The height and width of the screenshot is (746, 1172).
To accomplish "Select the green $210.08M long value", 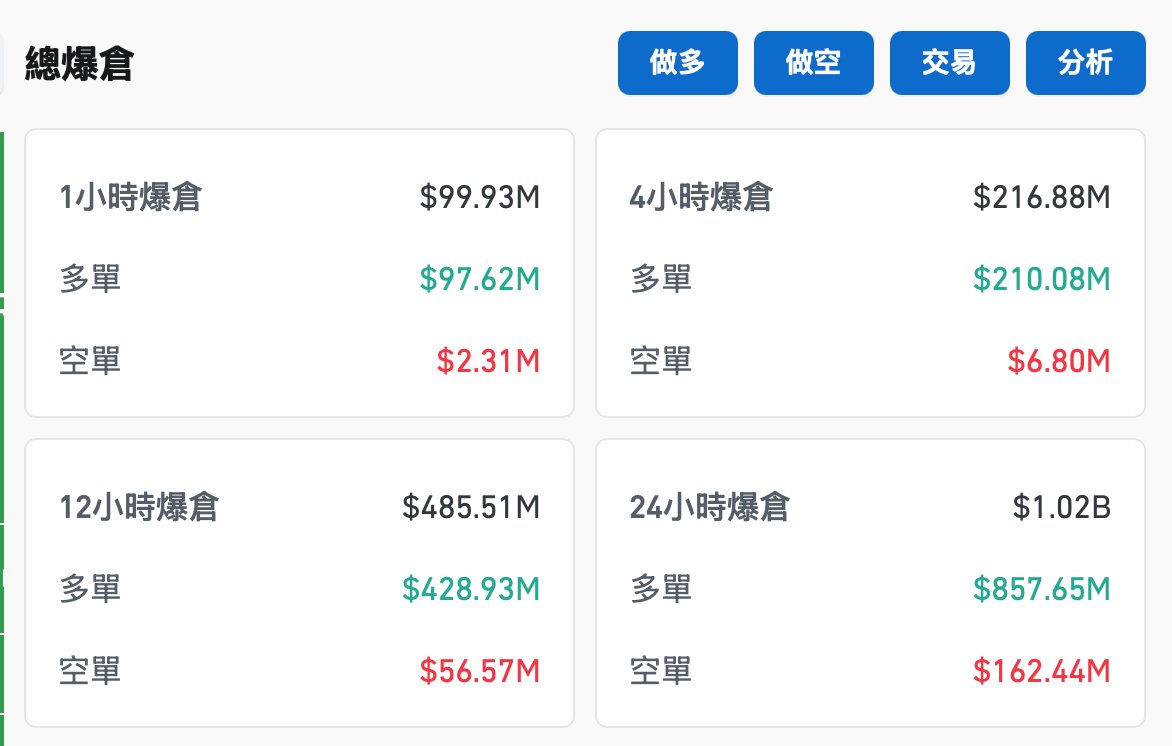I will pos(1041,279).
